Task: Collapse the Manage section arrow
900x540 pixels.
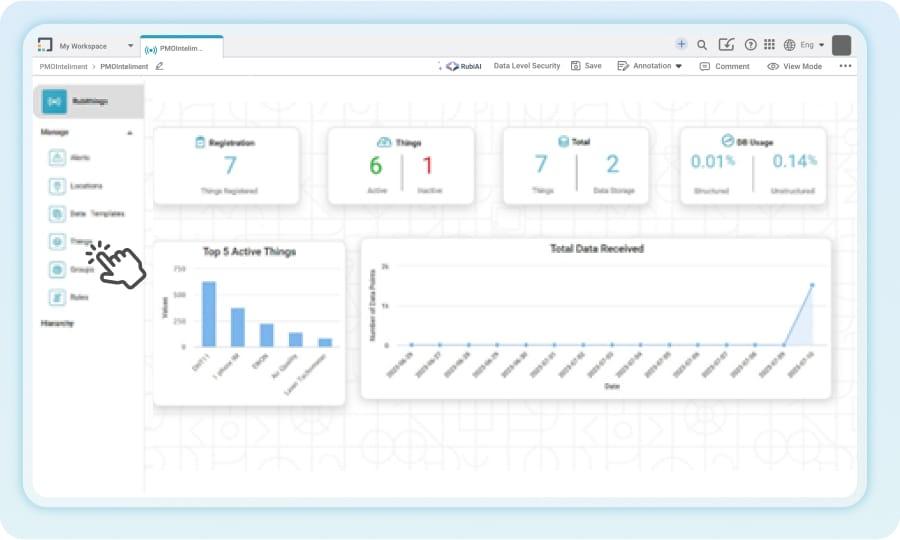Action: [x=129, y=132]
